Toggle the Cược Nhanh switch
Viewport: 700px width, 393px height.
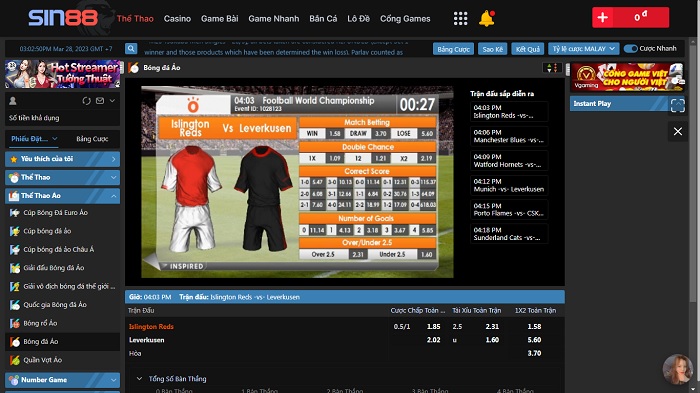(x=630, y=49)
